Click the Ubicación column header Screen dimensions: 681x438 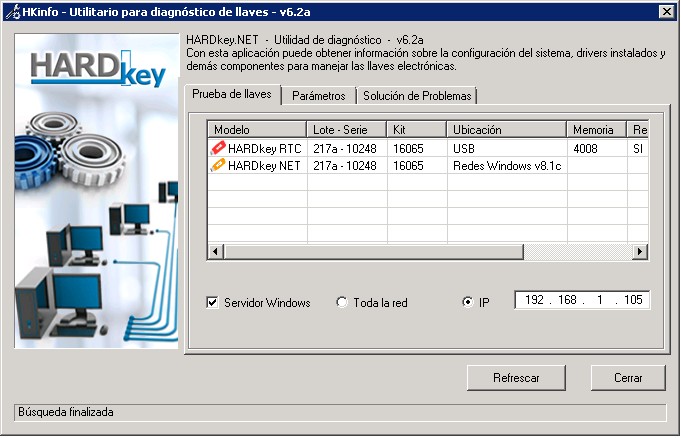pos(506,129)
